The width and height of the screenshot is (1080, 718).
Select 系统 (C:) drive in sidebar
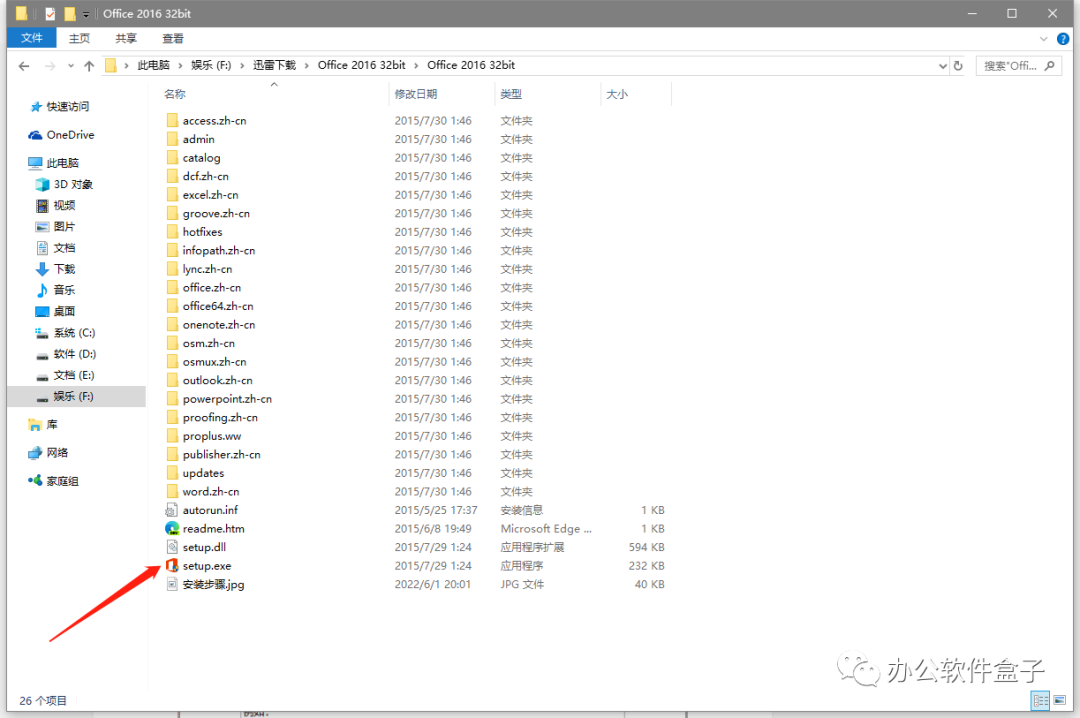tap(74, 333)
